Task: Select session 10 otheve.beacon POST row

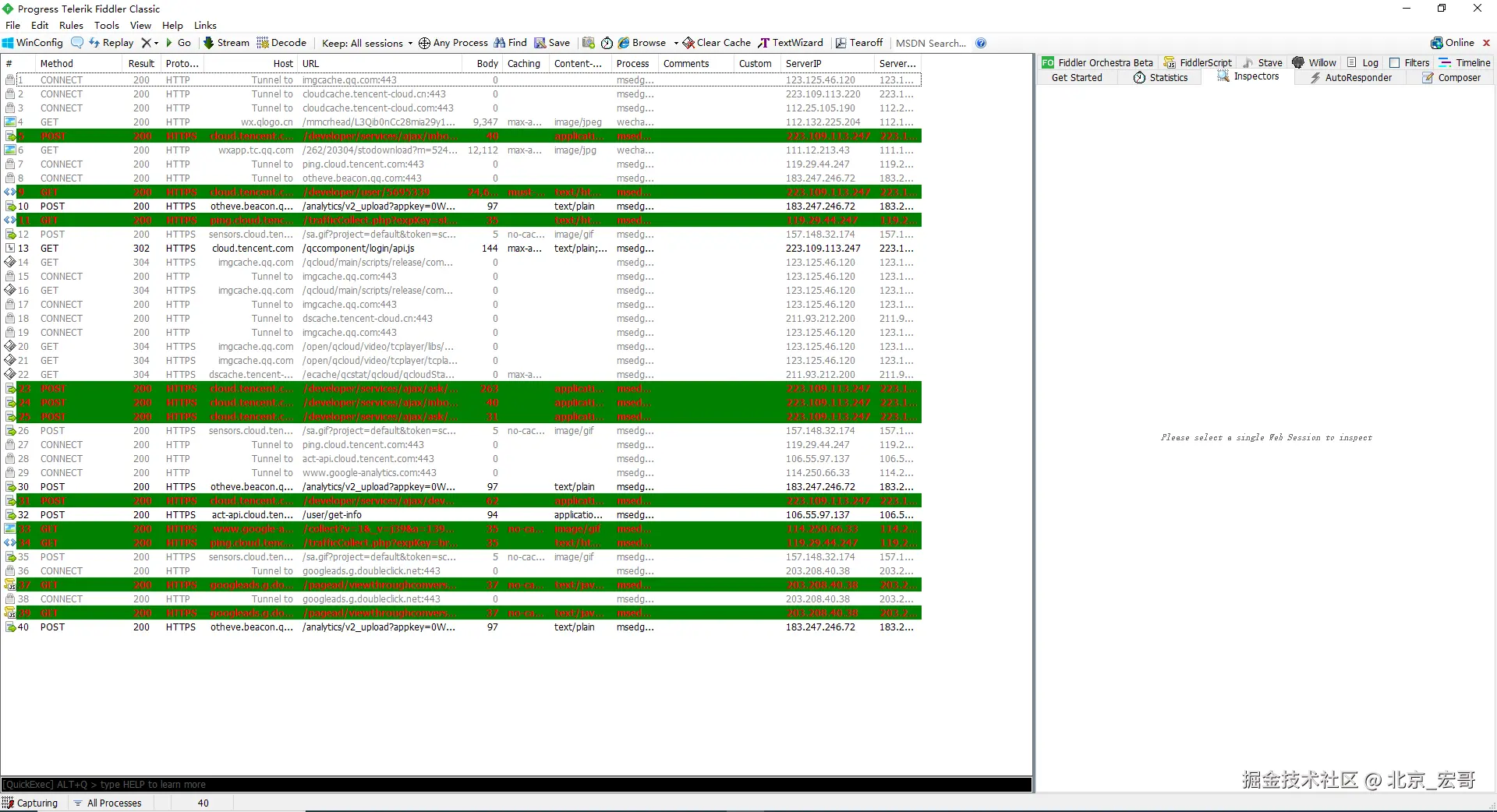Action: click(x=462, y=207)
